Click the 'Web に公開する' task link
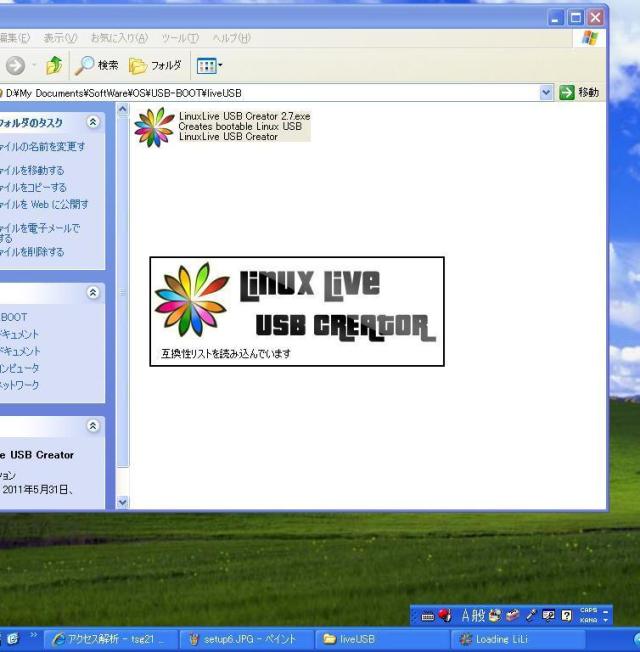Screen dimensions: 640x652 [x=50, y=204]
